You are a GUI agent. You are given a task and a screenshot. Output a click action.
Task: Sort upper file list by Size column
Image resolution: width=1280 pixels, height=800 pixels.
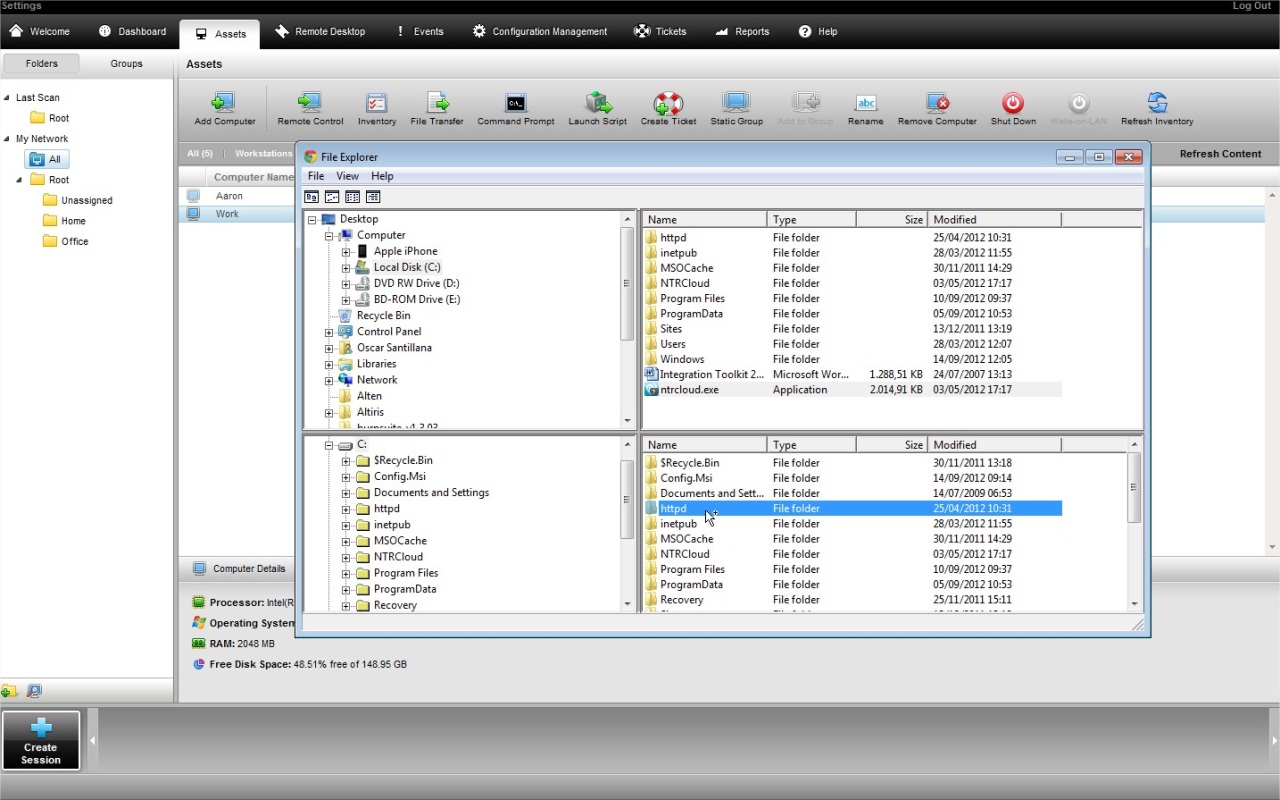click(x=892, y=219)
